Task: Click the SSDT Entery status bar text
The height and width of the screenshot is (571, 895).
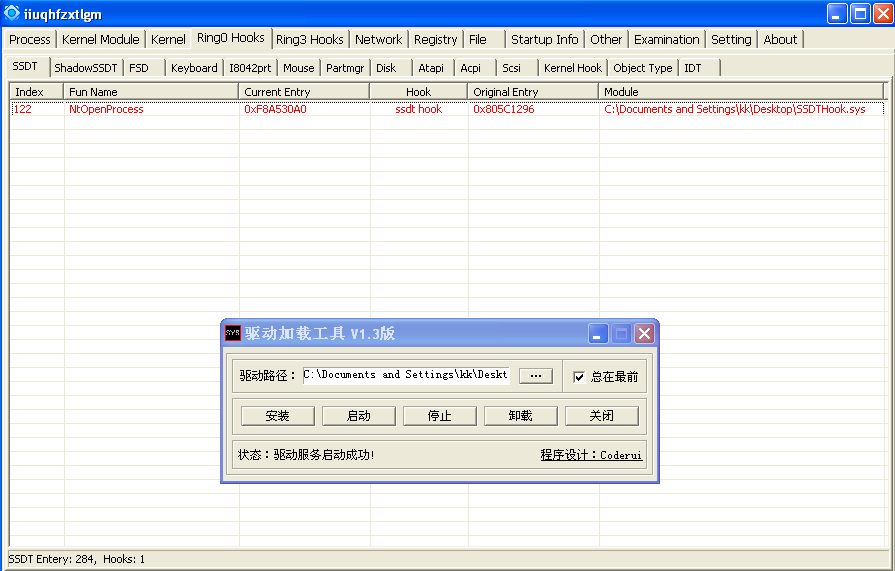Action: pyautogui.click(x=76, y=559)
